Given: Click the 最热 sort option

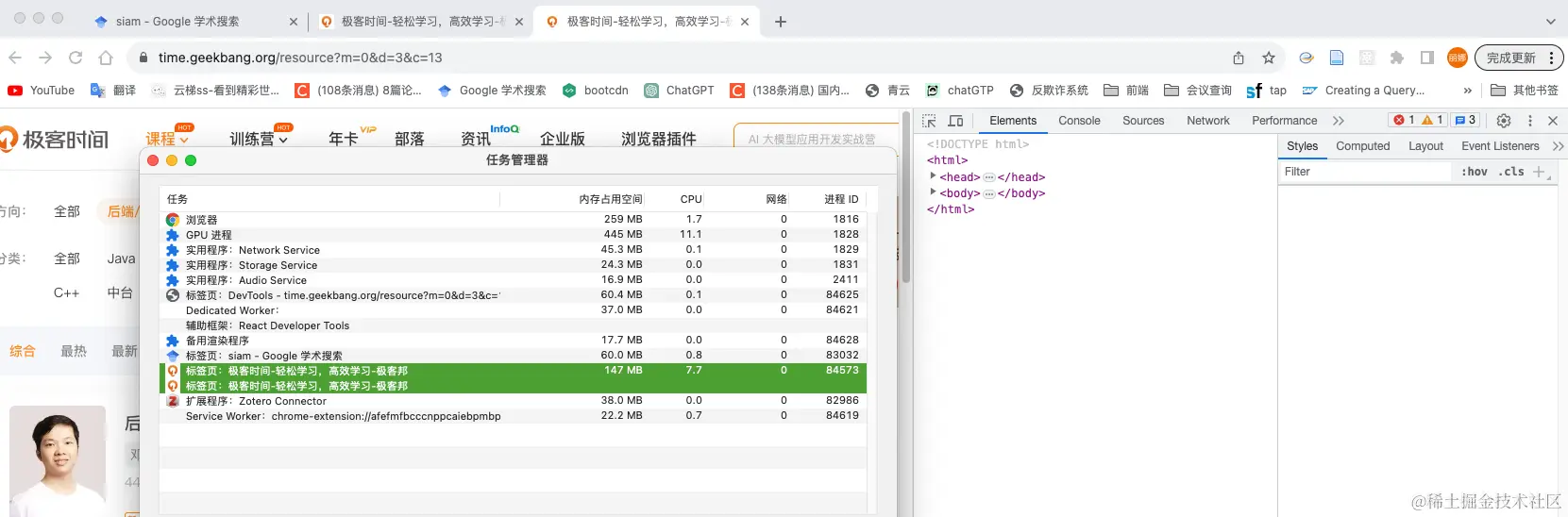Looking at the screenshot, I should 74,351.
